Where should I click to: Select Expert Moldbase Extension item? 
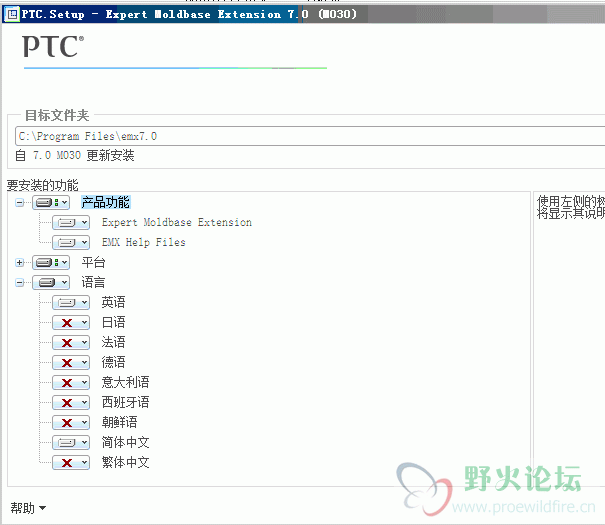(x=177, y=223)
